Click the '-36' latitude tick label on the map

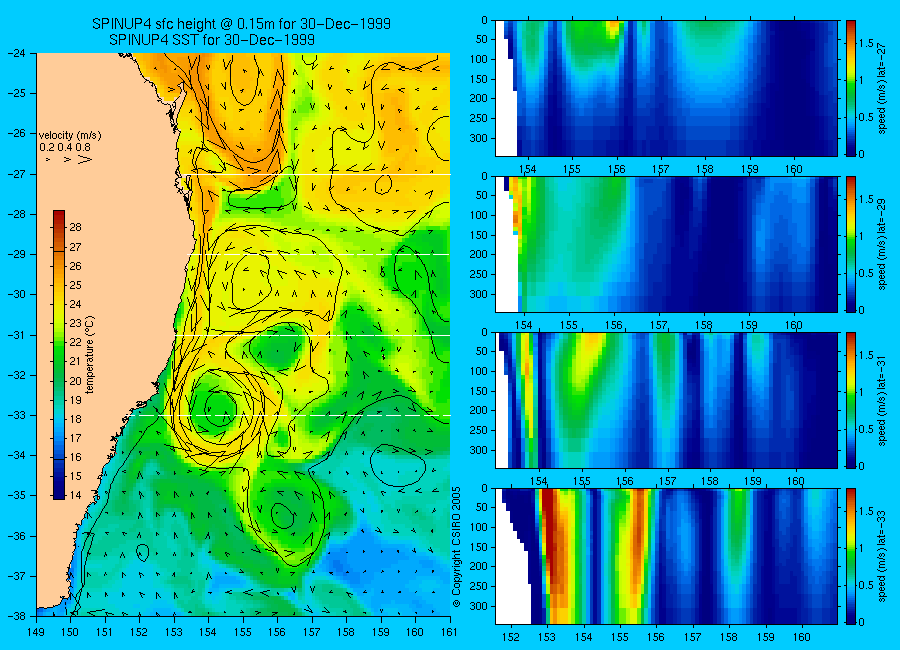[17, 535]
